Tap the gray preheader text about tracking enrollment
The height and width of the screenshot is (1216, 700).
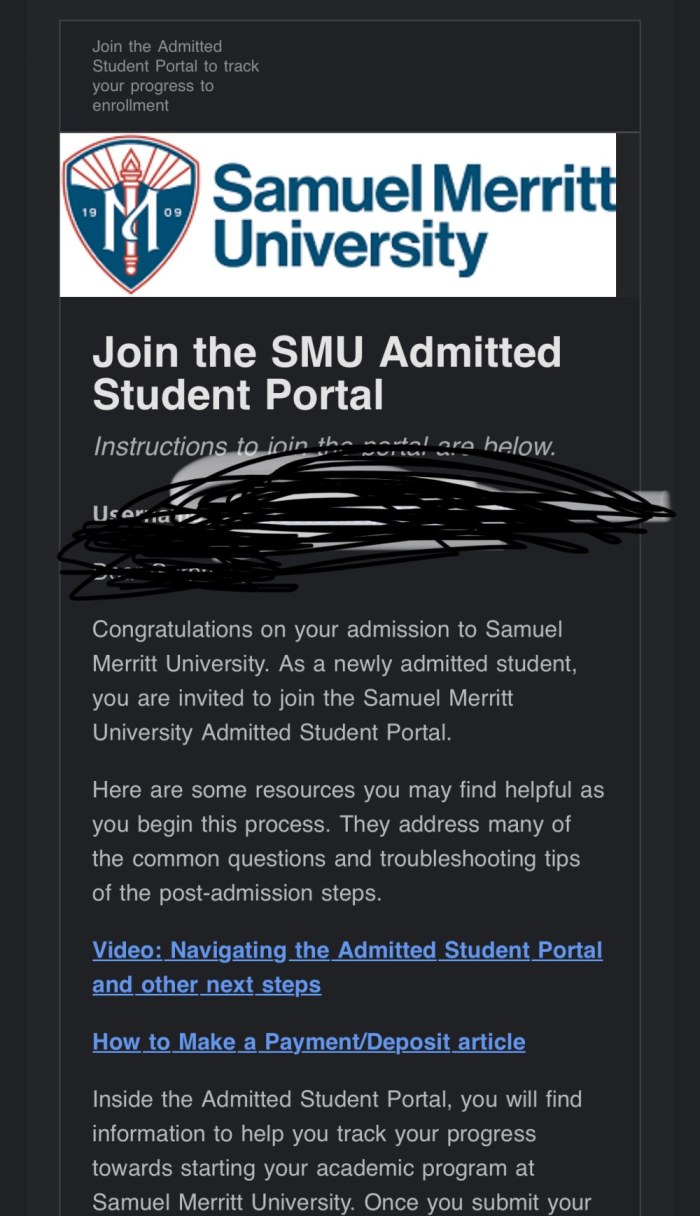175,76
